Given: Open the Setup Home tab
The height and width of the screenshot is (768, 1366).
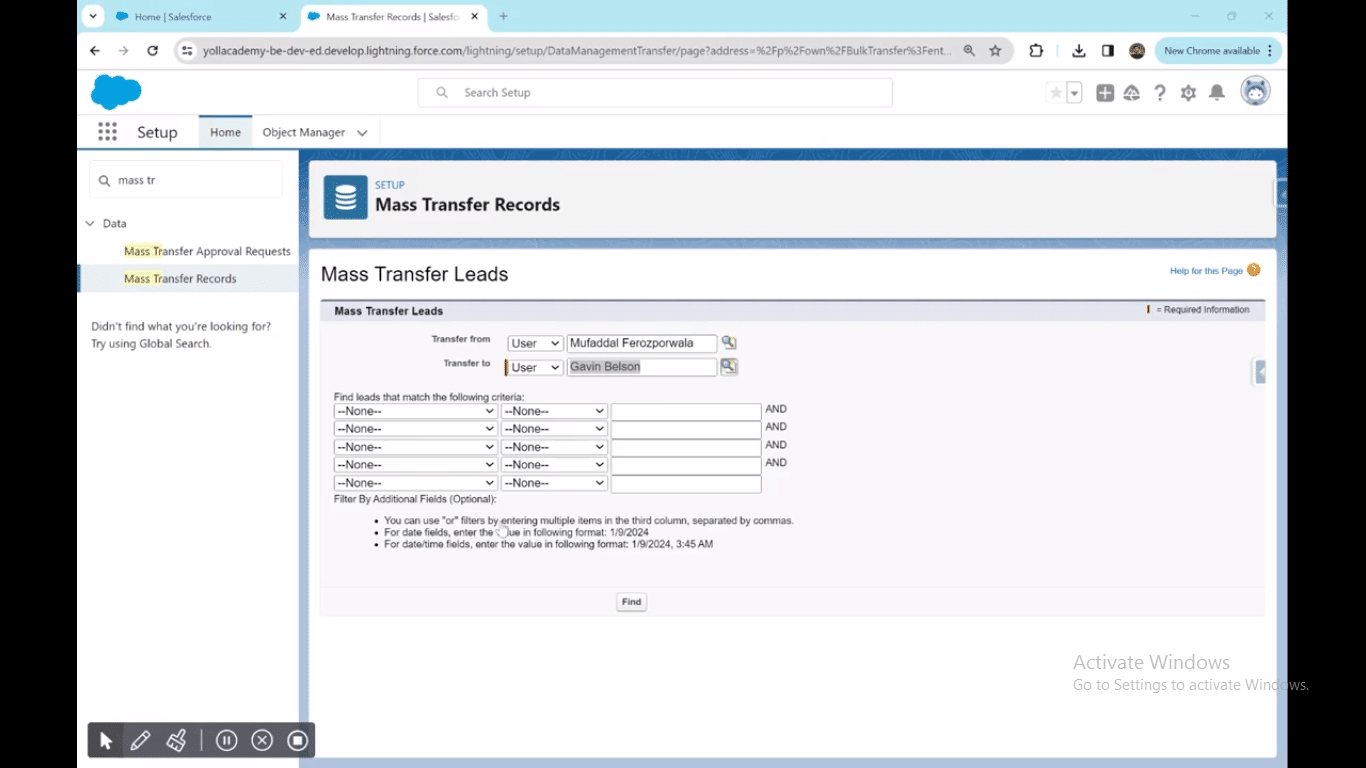Looking at the screenshot, I should 225,132.
